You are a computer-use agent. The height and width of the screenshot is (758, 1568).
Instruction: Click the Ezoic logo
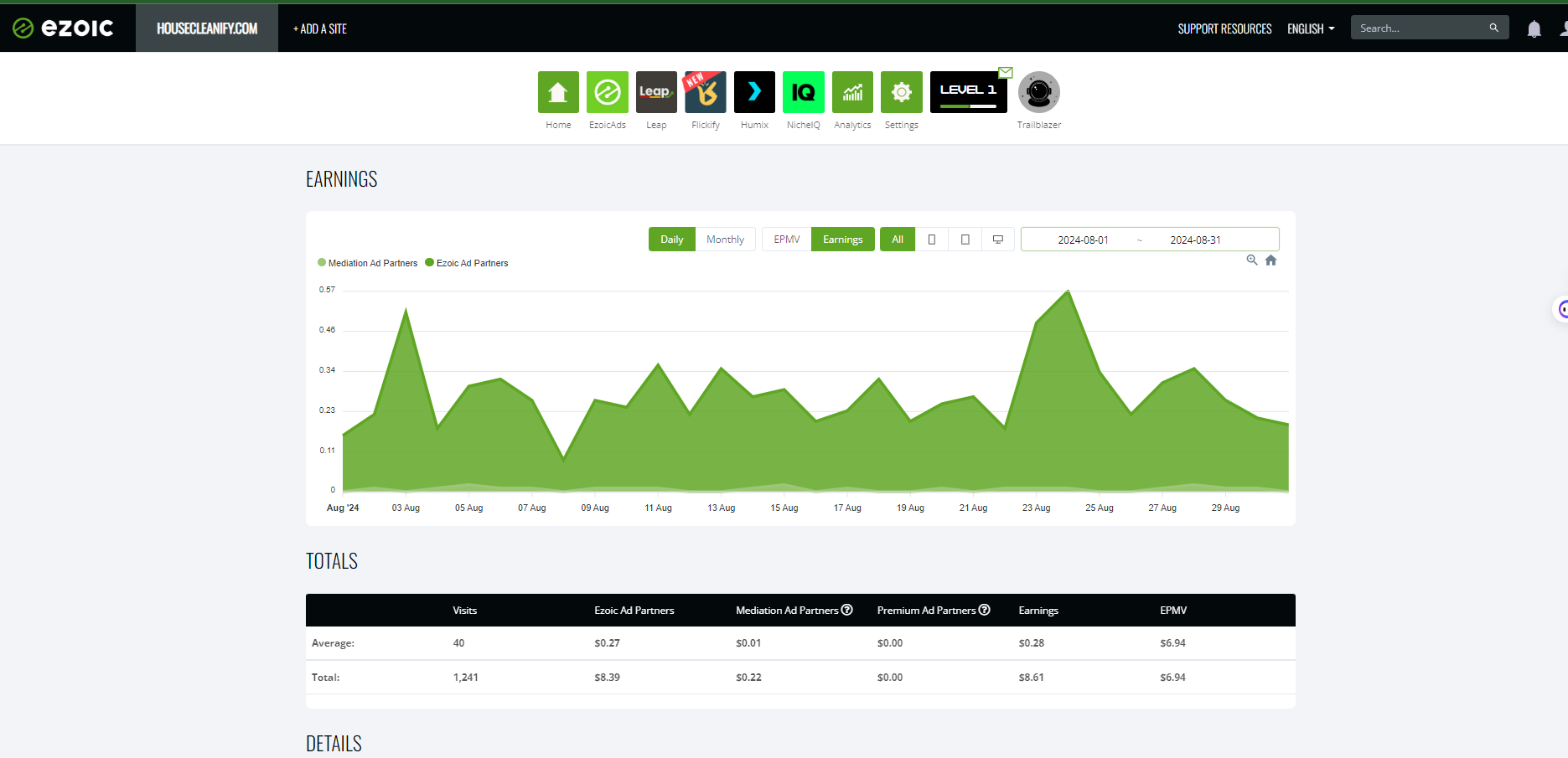coord(64,28)
